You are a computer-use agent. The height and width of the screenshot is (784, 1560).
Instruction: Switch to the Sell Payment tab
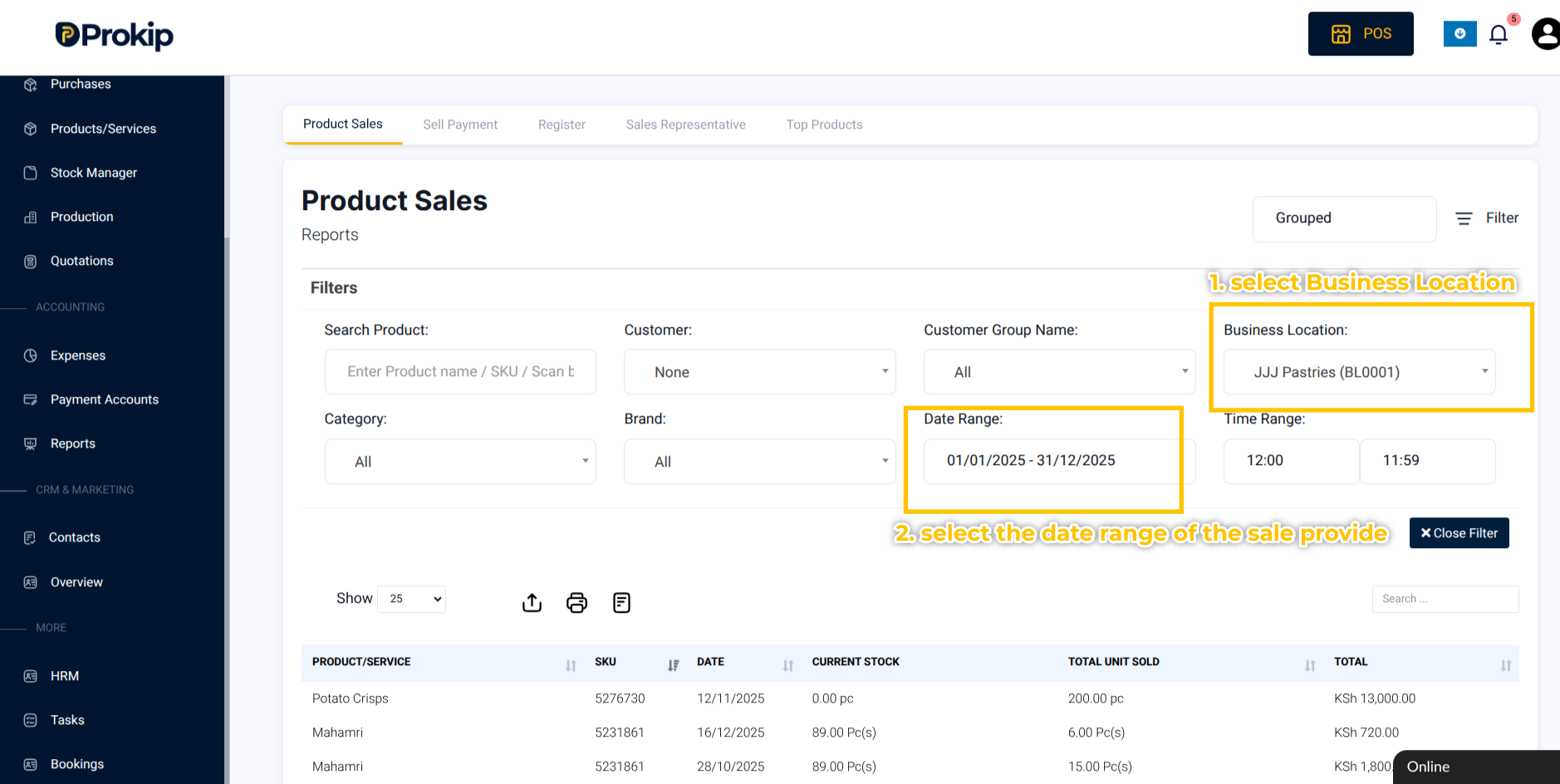[460, 125]
